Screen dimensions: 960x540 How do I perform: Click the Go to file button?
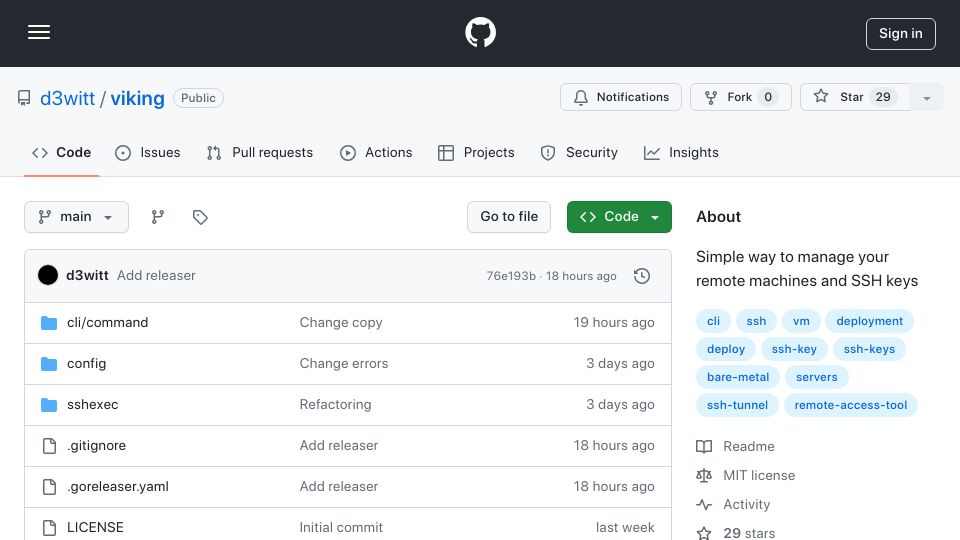pos(509,217)
